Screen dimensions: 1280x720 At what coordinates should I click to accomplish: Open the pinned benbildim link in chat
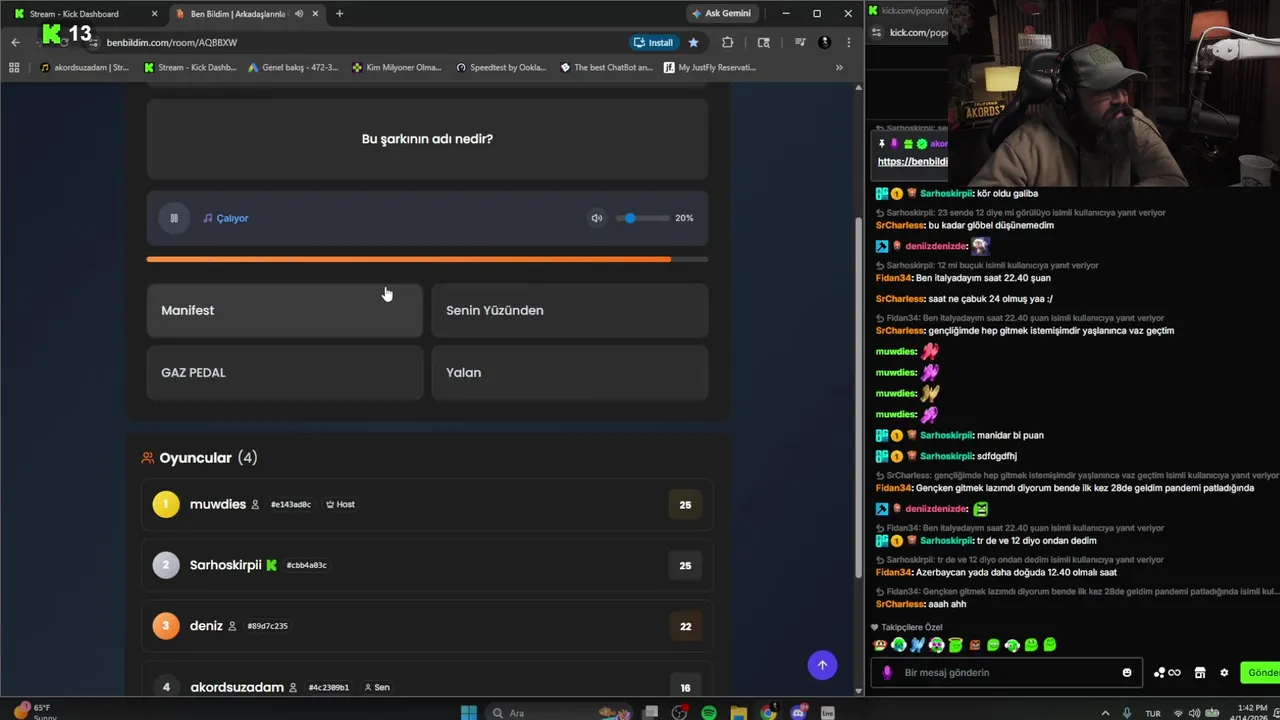[x=913, y=162]
